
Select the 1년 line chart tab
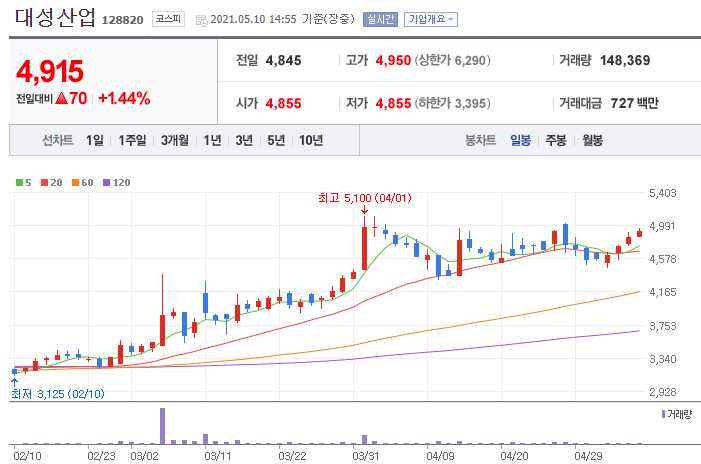(212, 140)
